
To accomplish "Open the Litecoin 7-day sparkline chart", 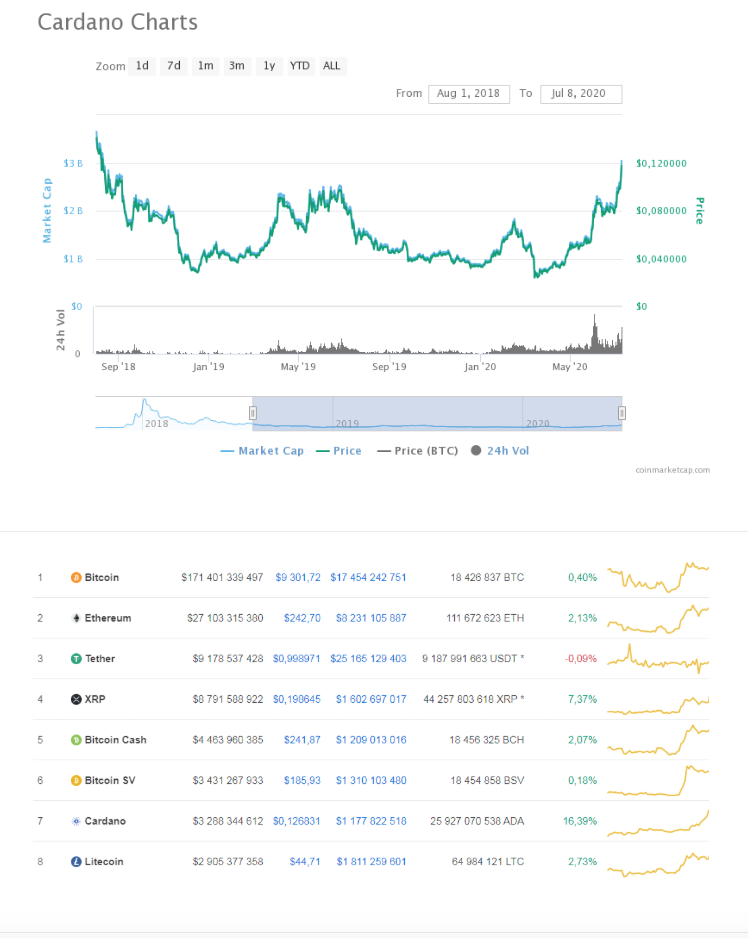I will click(658, 865).
